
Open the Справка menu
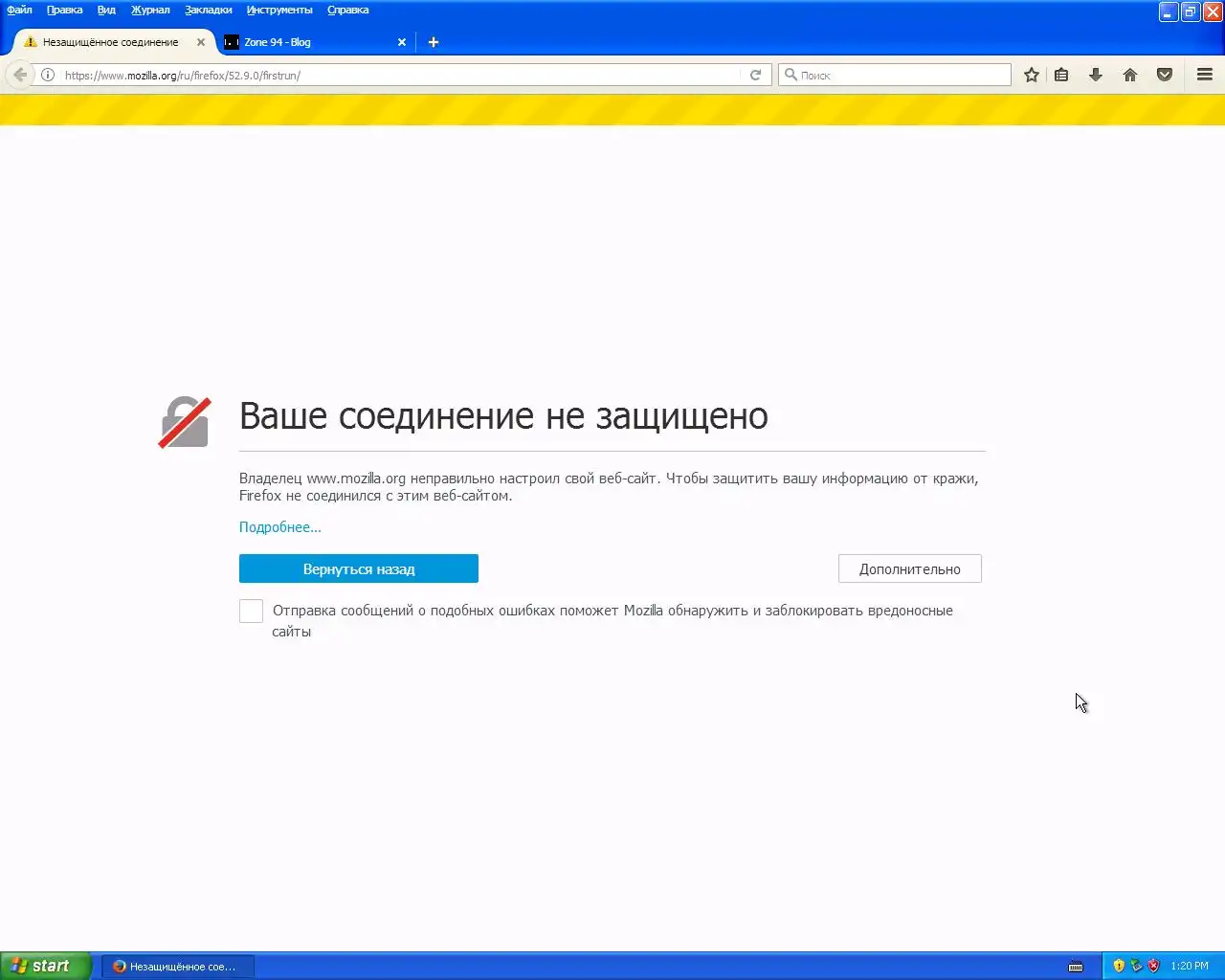click(347, 10)
